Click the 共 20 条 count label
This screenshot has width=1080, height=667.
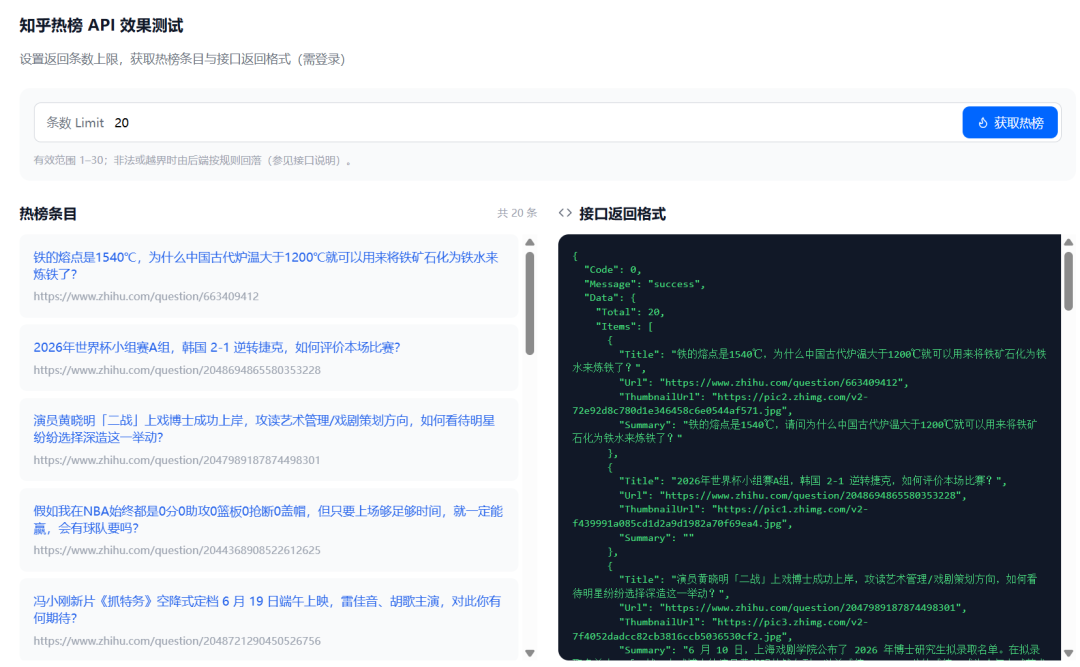point(517,213)
